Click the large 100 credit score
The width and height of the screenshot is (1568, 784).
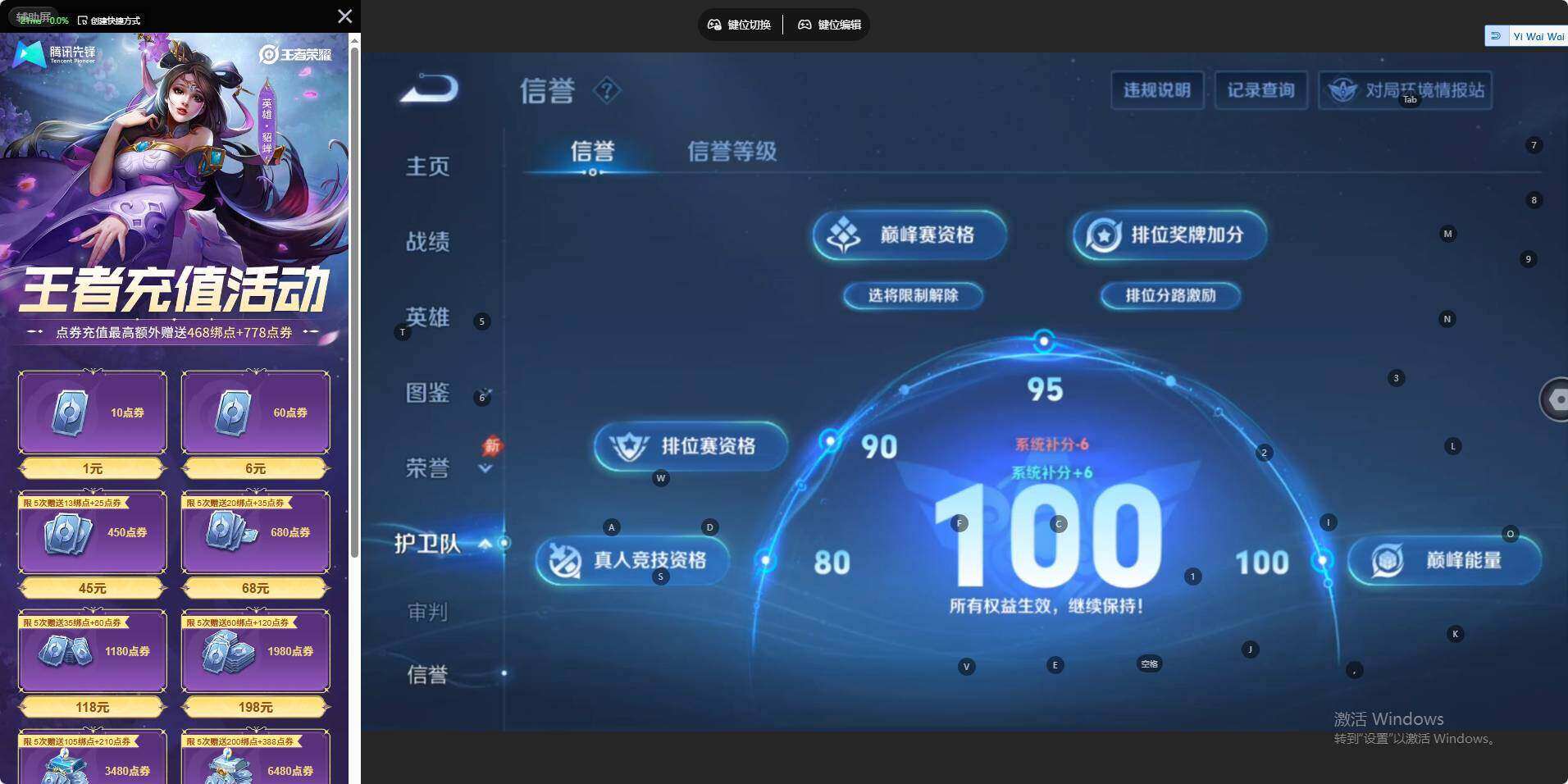pos(1048,536)
